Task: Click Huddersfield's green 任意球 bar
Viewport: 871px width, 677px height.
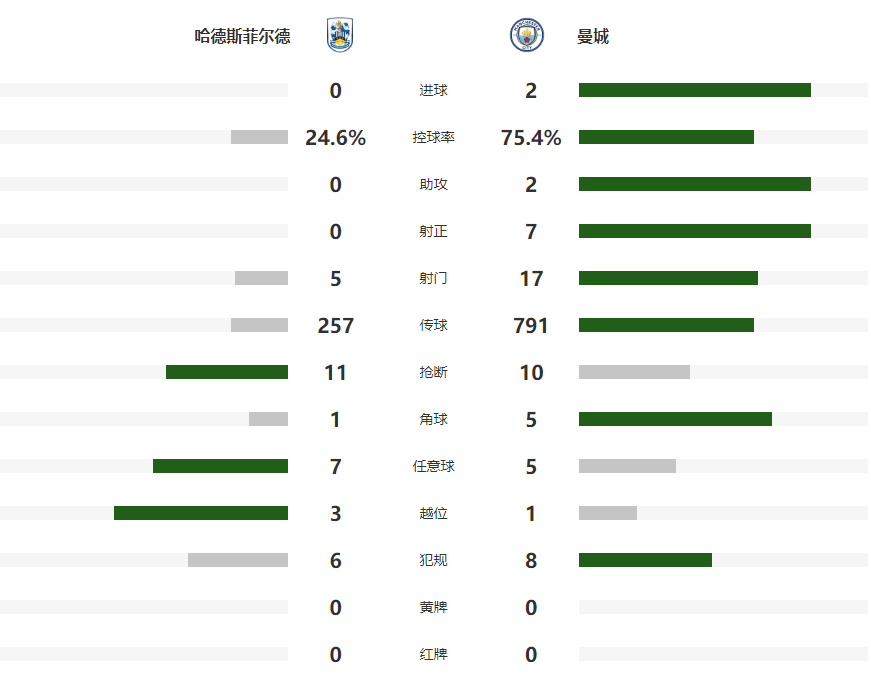Action: (x=220, y=466)
